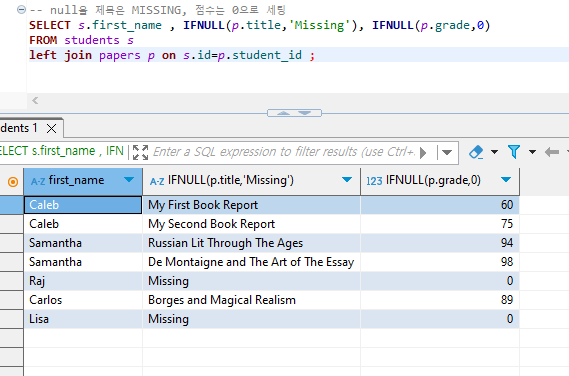Collapse the SQL comment block fold marker

pyautogui.click(x=21, y=10)
